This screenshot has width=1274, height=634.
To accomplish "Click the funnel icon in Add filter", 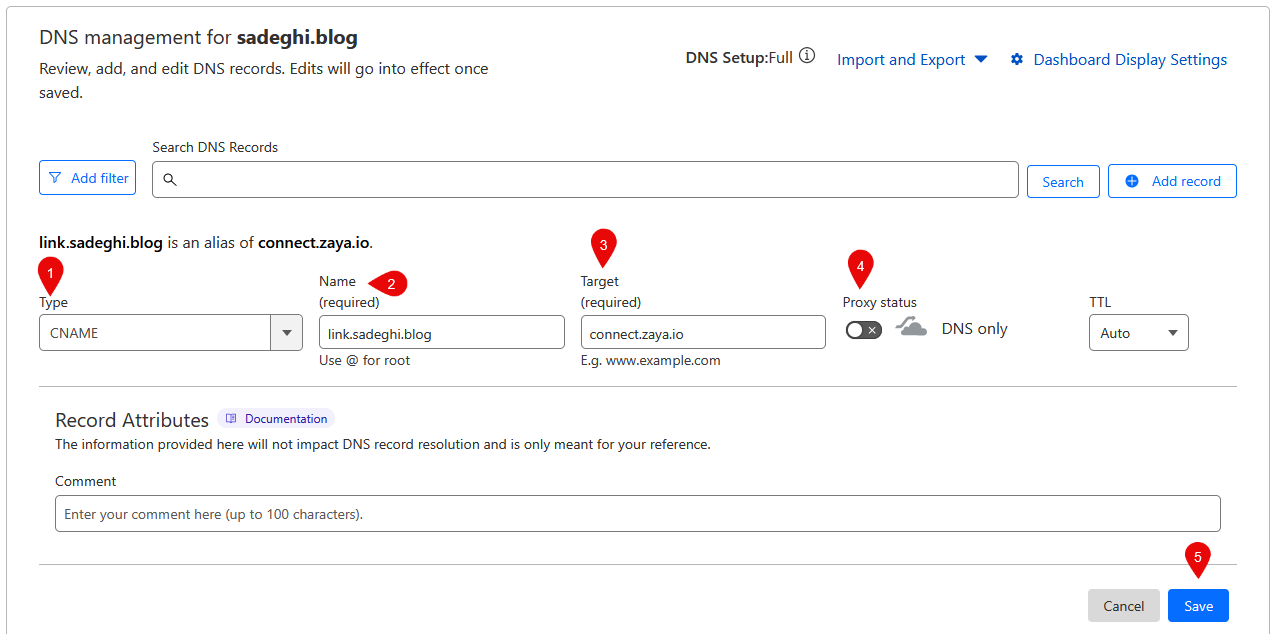I will [55, 178].
